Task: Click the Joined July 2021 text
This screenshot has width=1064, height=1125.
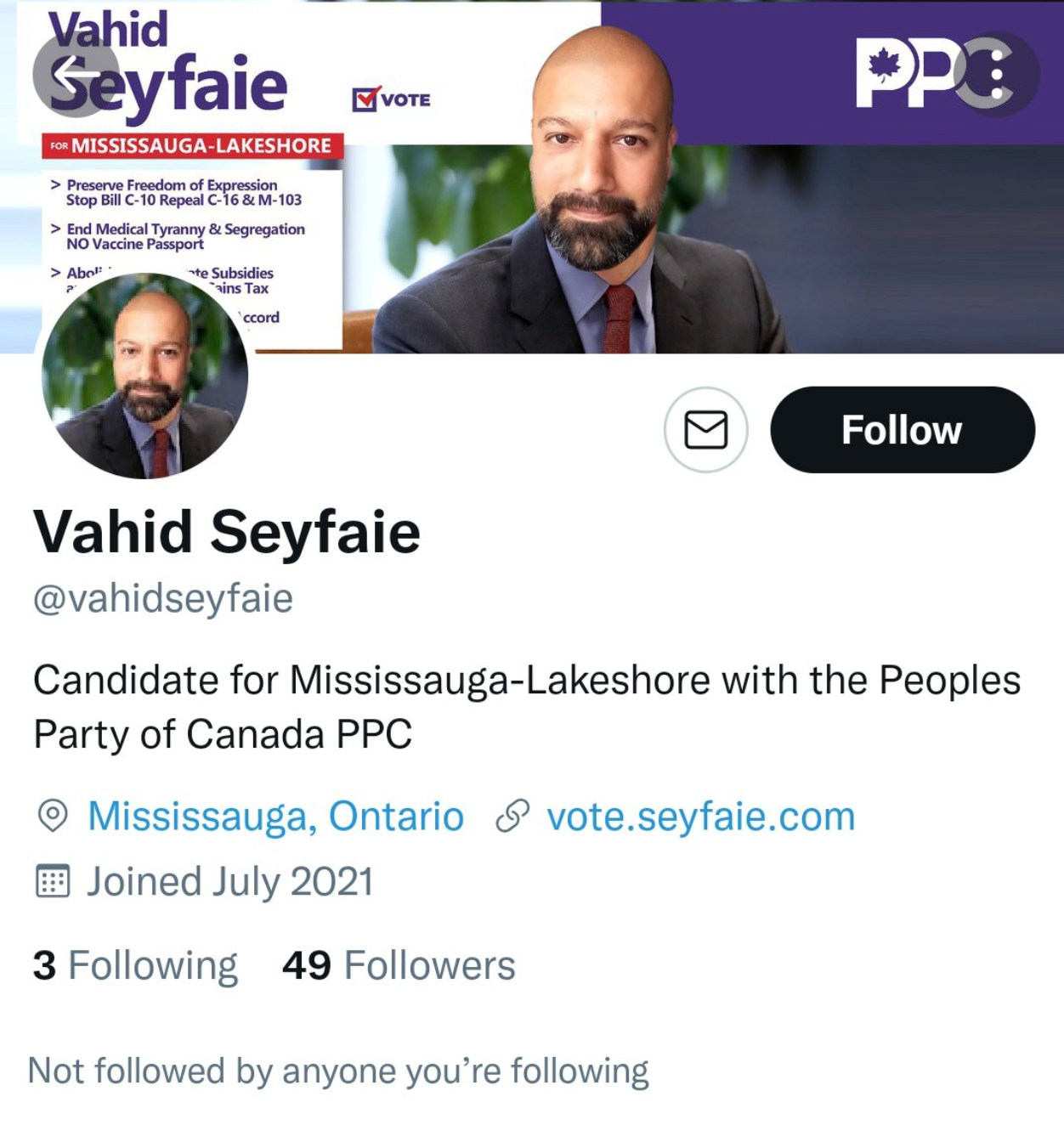Action: (230, 882)
